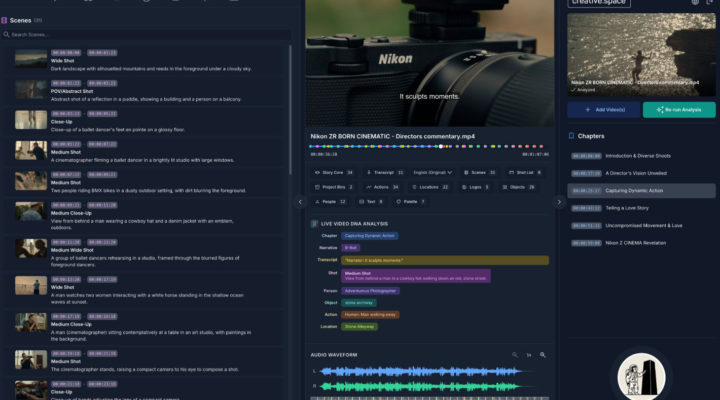Switch to the Logos tab

(x=475, y=187)
